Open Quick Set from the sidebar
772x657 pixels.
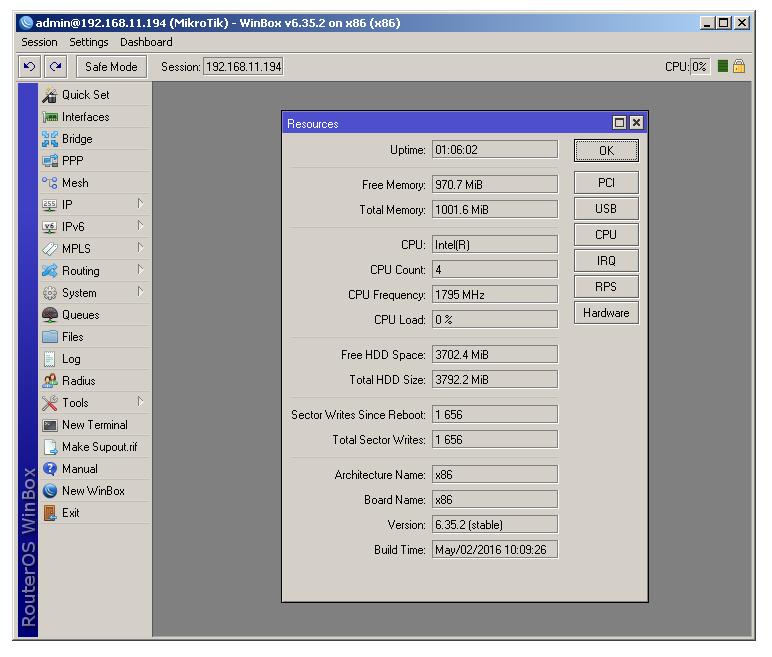(85, 95)
